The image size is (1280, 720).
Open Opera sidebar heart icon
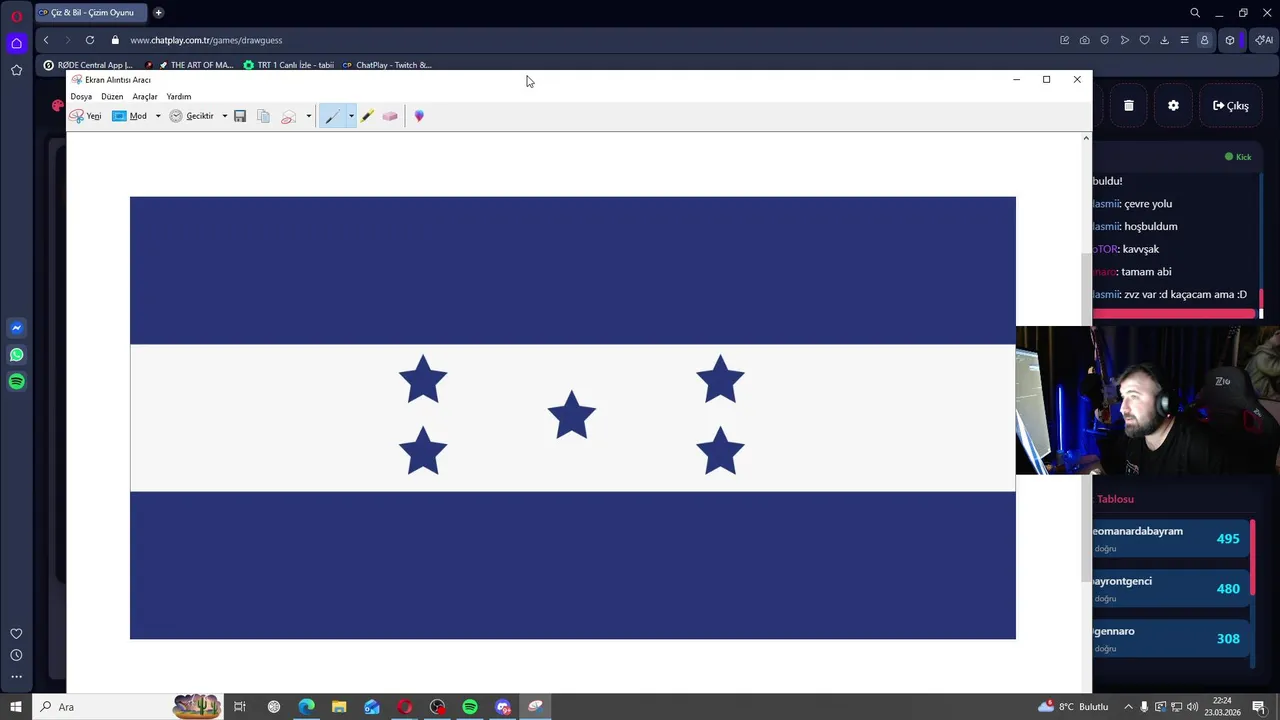[x=16, y=634]
